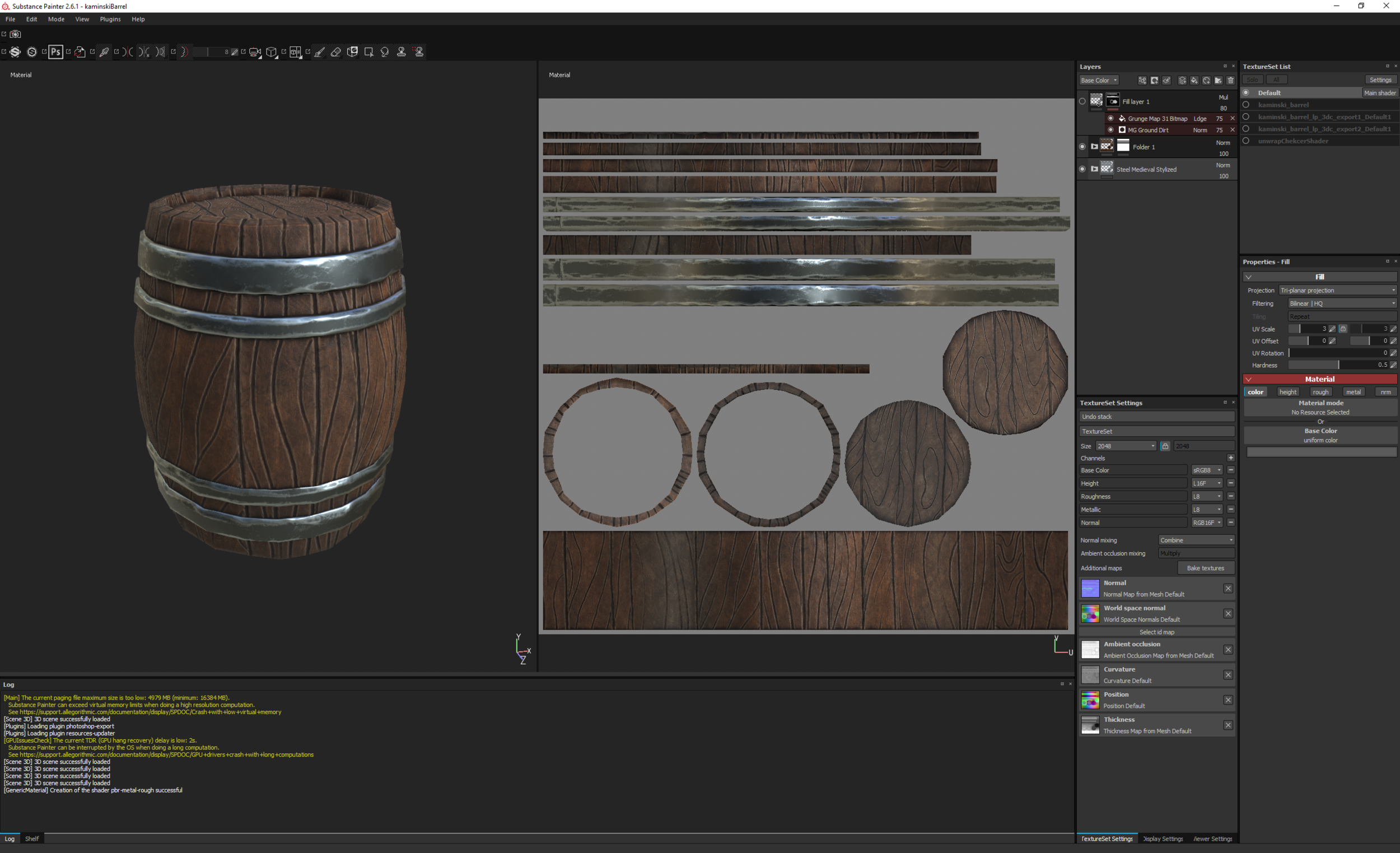The height and width of the screenshot is (853, 1400).
Task: Select the Polygon fill tool
Action: [x=368, y=52]
